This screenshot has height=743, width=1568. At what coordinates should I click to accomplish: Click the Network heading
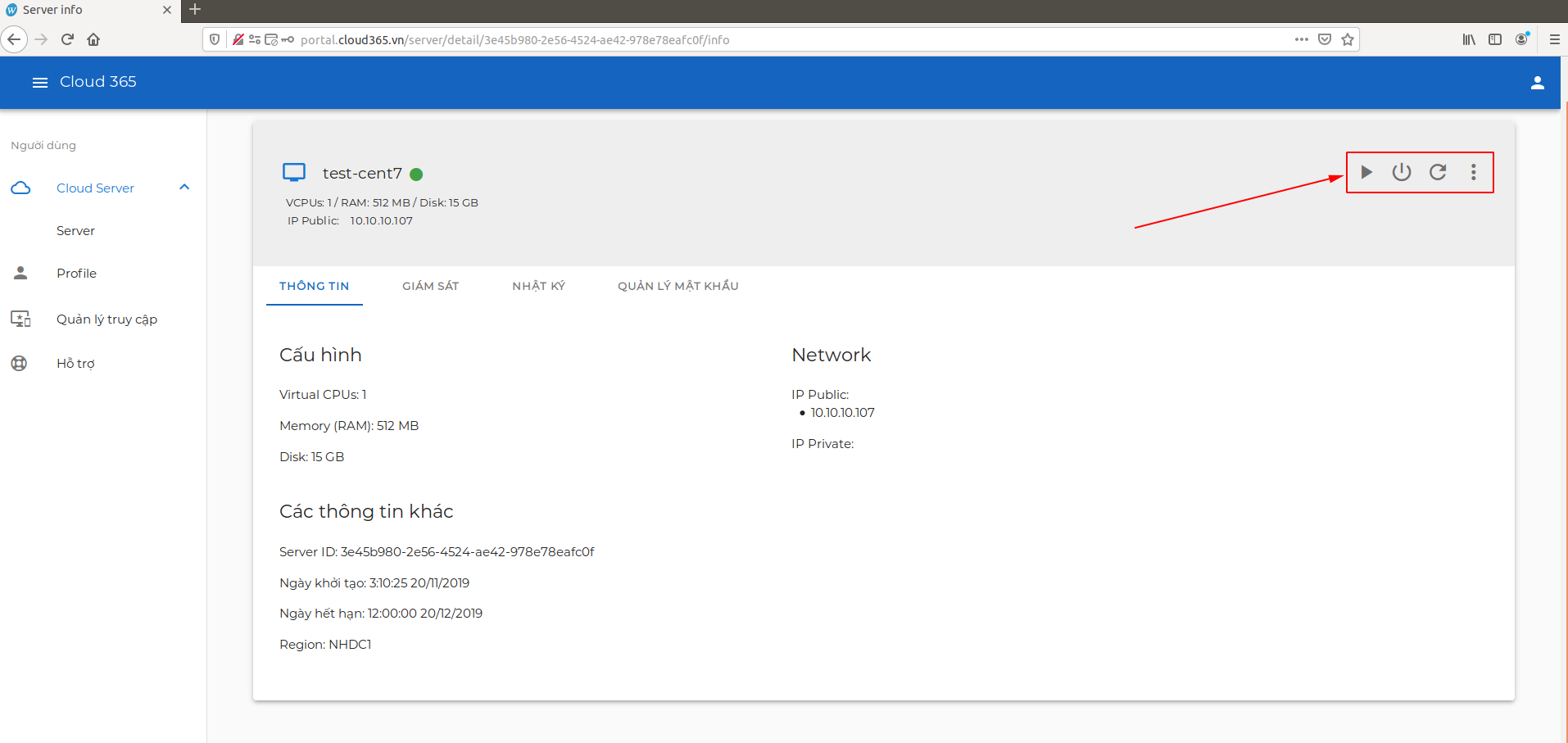[832, 355]
